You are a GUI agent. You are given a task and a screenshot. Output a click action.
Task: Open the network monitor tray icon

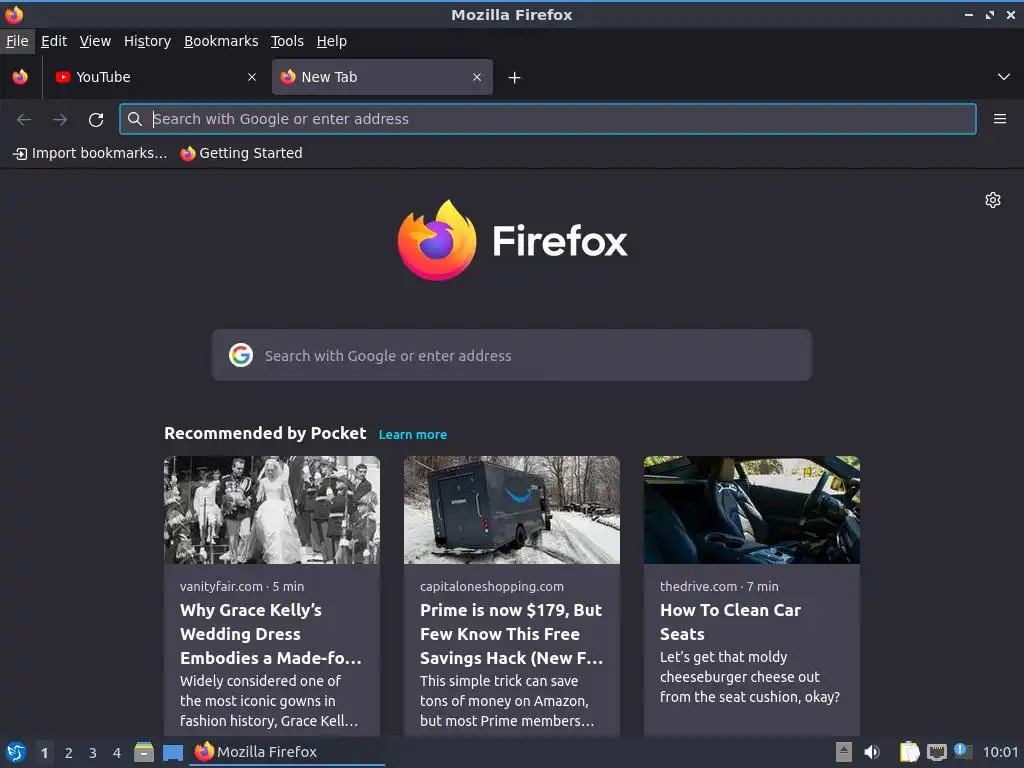coord(936,752)
